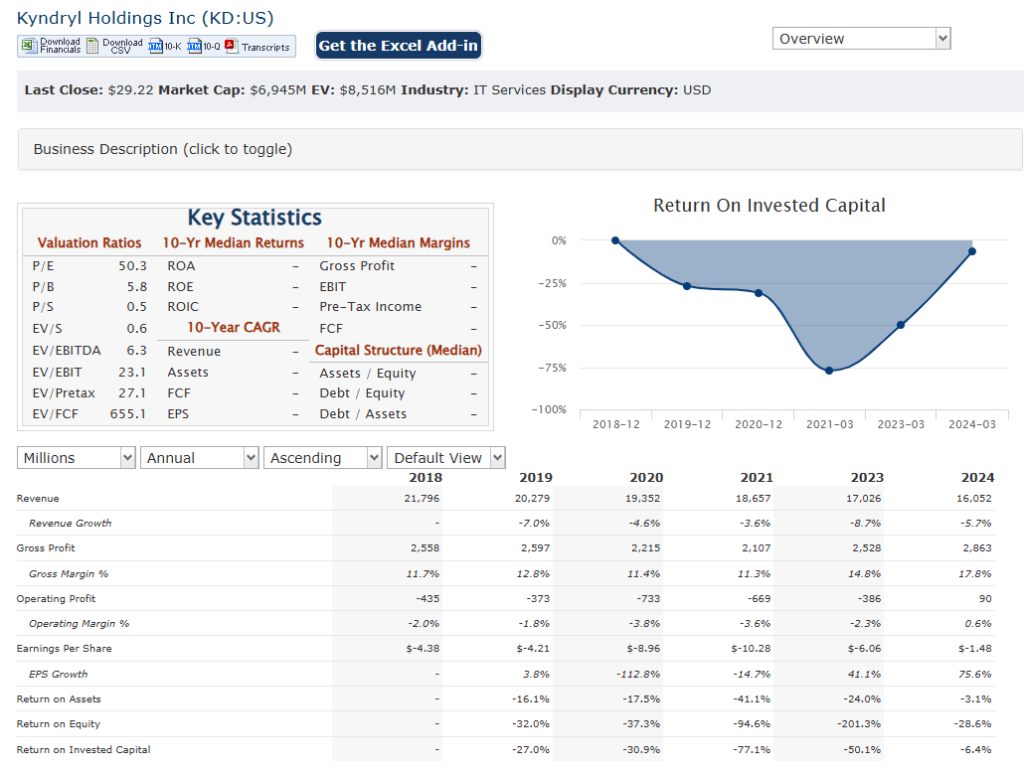
Task: Click the Valuation Ratios heading
Action: [89, 243]
